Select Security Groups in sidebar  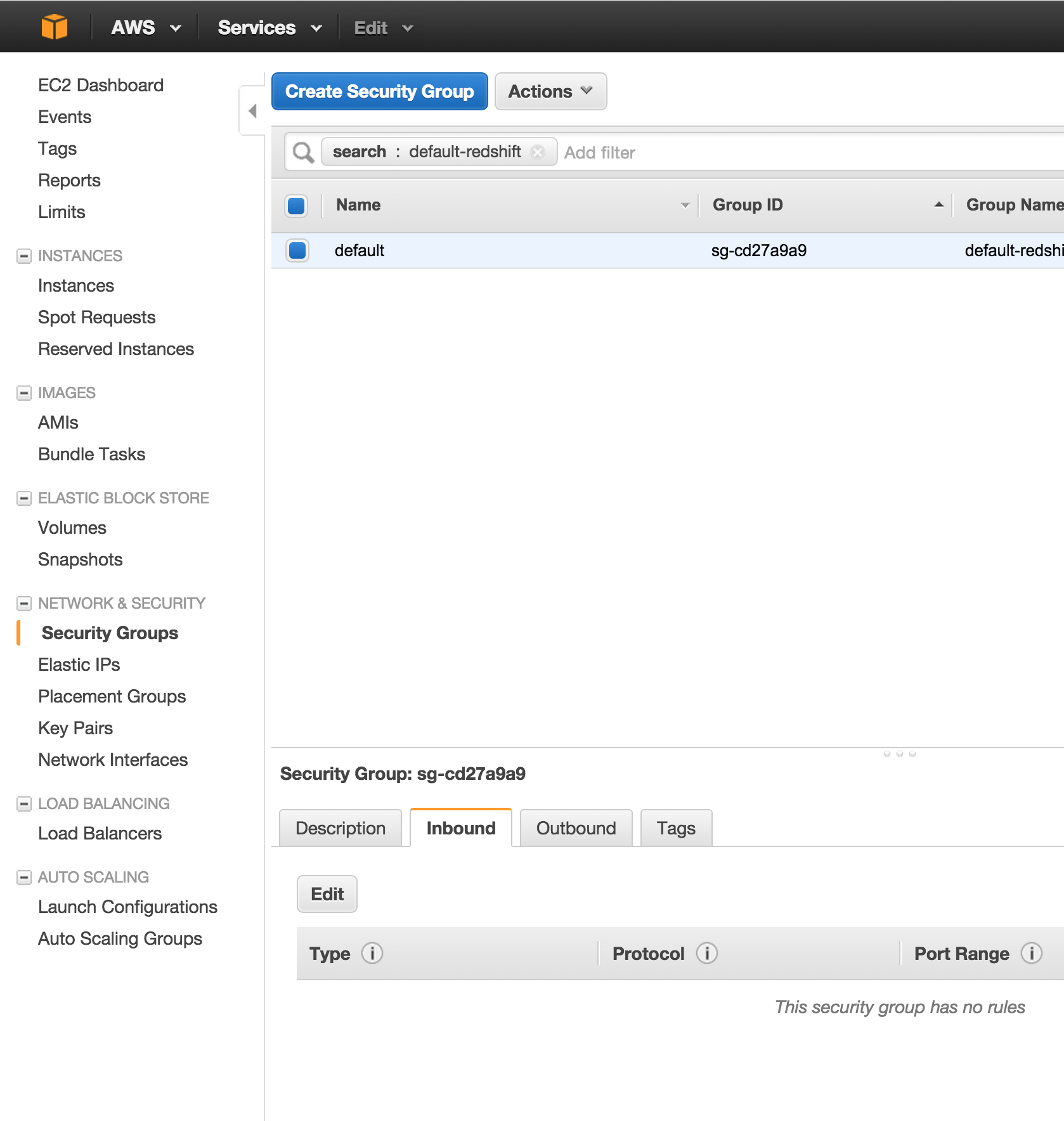click(110, 633)
